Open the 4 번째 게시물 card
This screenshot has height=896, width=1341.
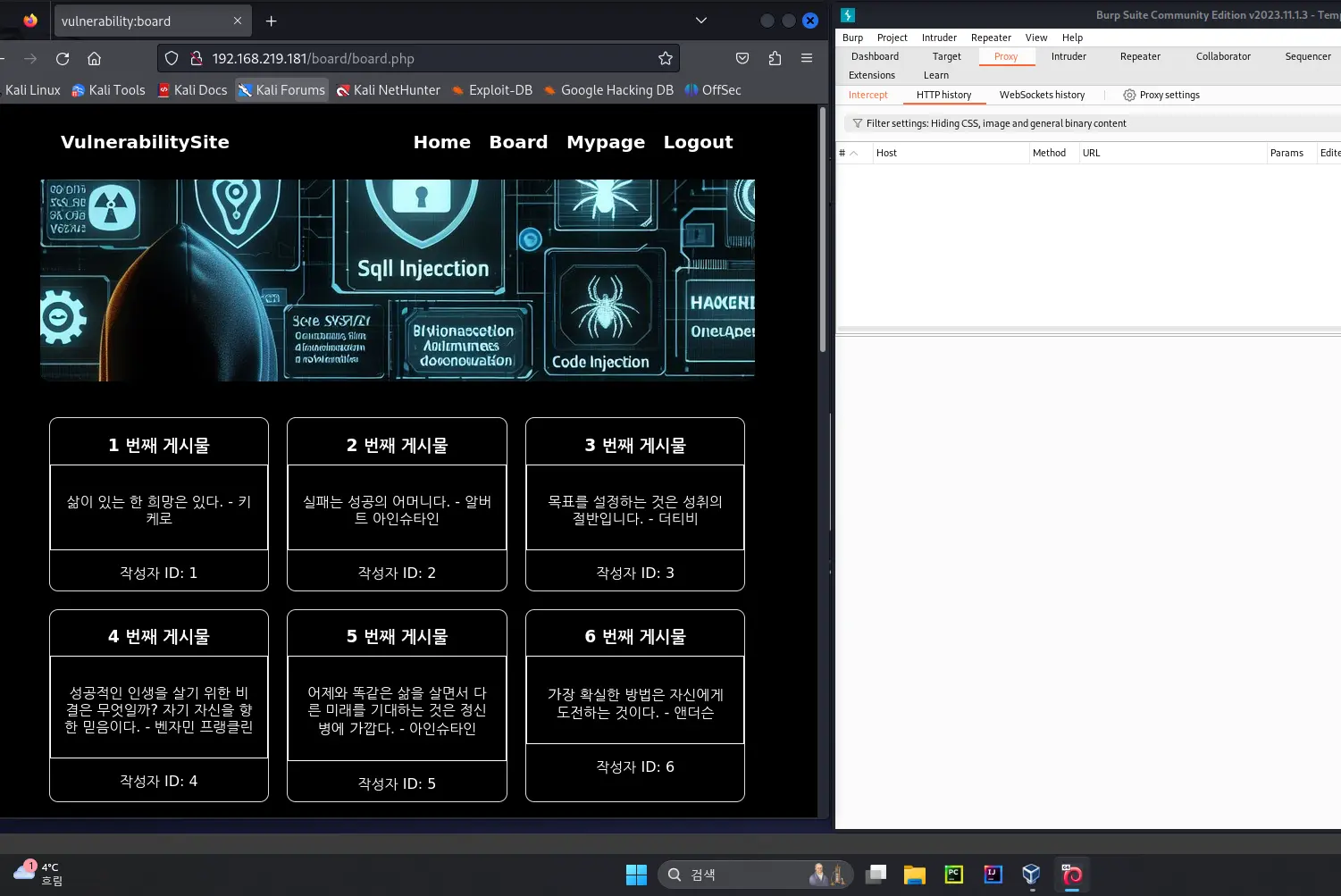pos(159,706)
